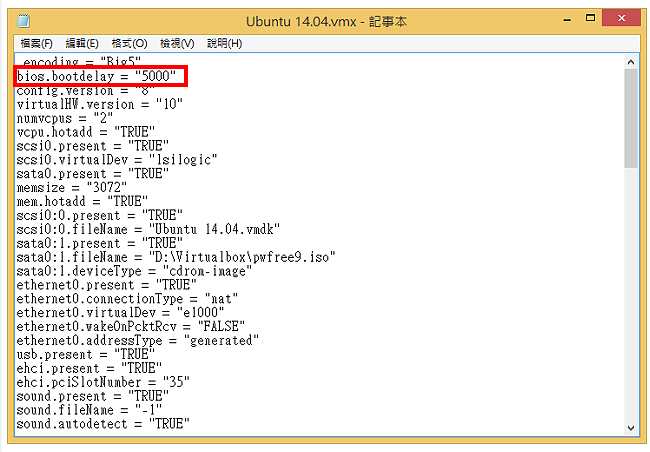The width and height of the screenshot is (650, 452).
Task: Open the 編輯(E) menu
Action: tap(82, 43)
